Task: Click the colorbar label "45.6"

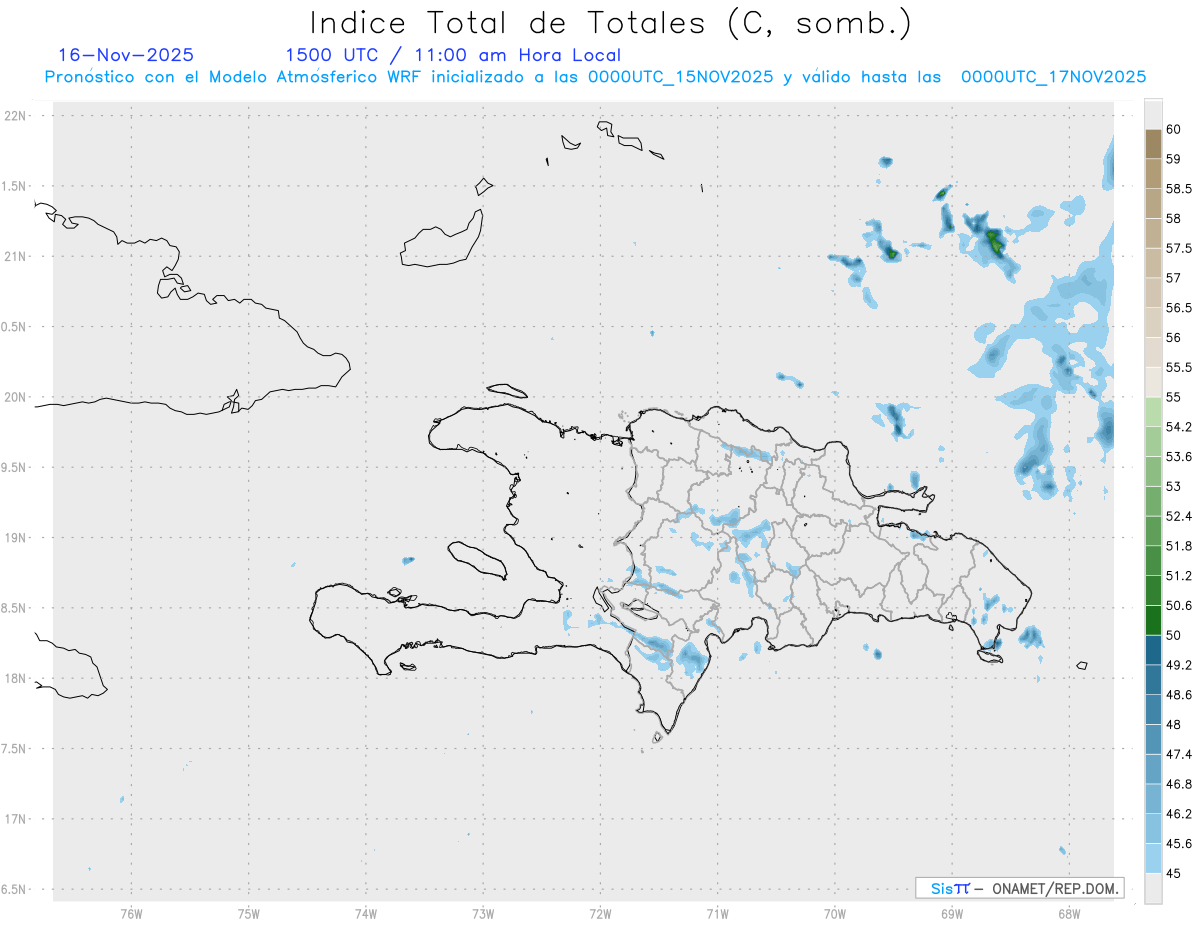Action: 1178,844
